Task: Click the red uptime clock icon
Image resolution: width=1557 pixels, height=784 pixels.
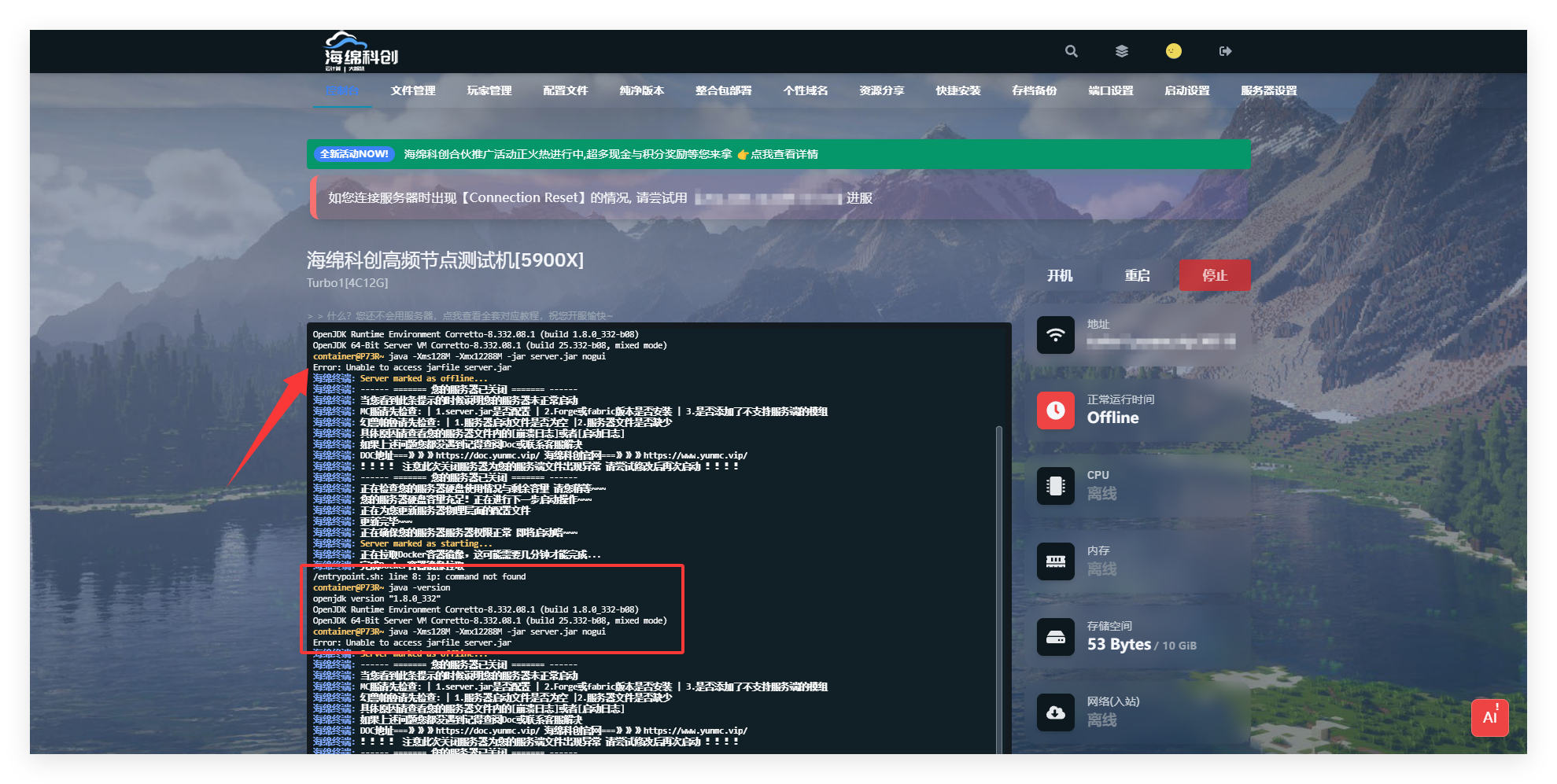Action: click(1055, 410)
